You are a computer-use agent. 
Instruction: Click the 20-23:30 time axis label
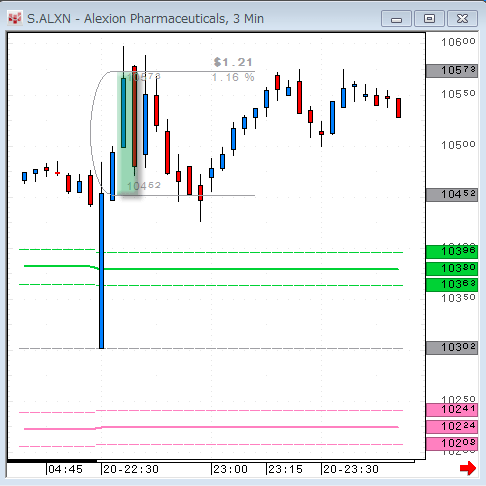[x=351, y=469]
